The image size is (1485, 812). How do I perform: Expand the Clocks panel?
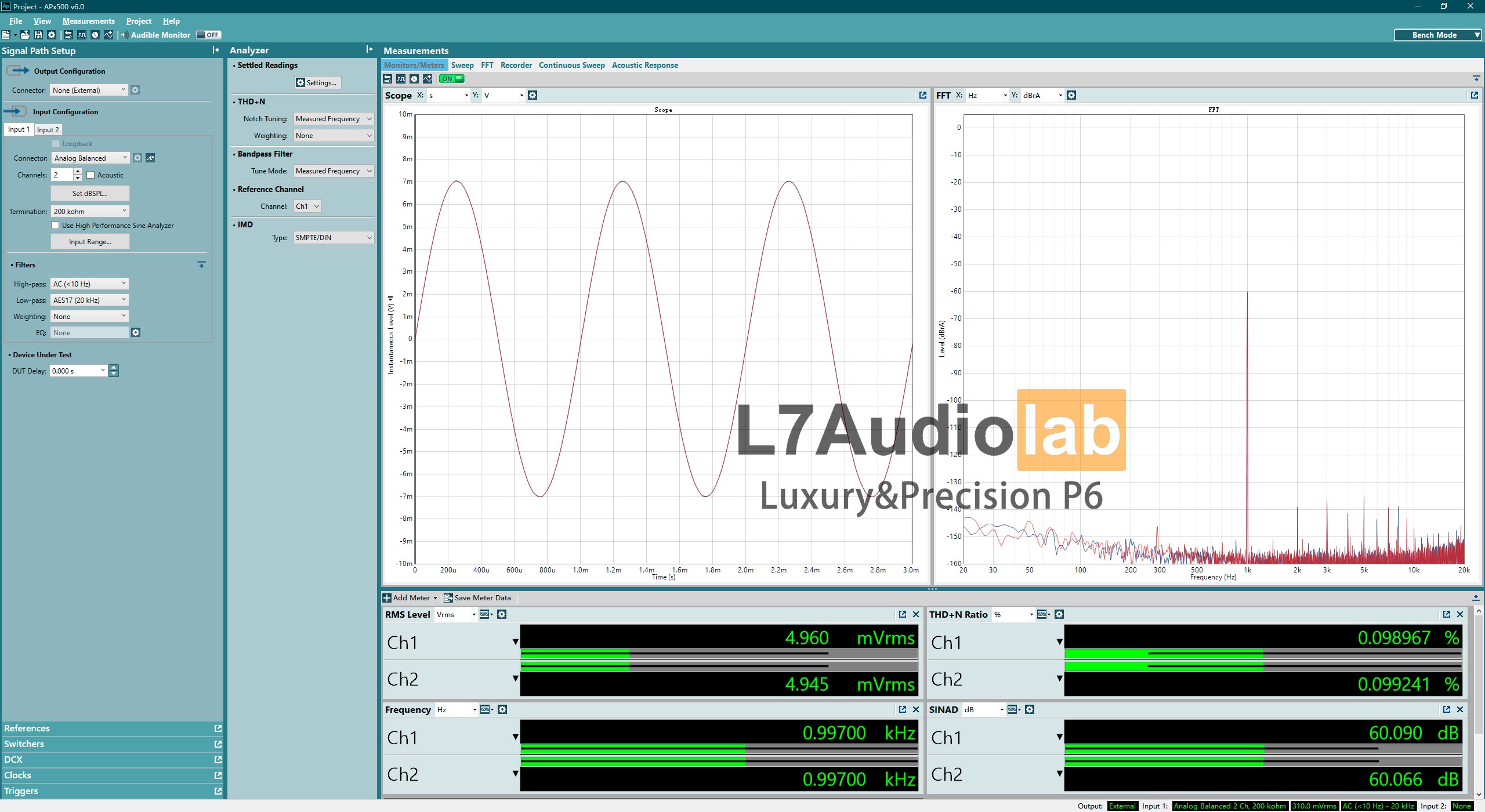coord(111,775)
